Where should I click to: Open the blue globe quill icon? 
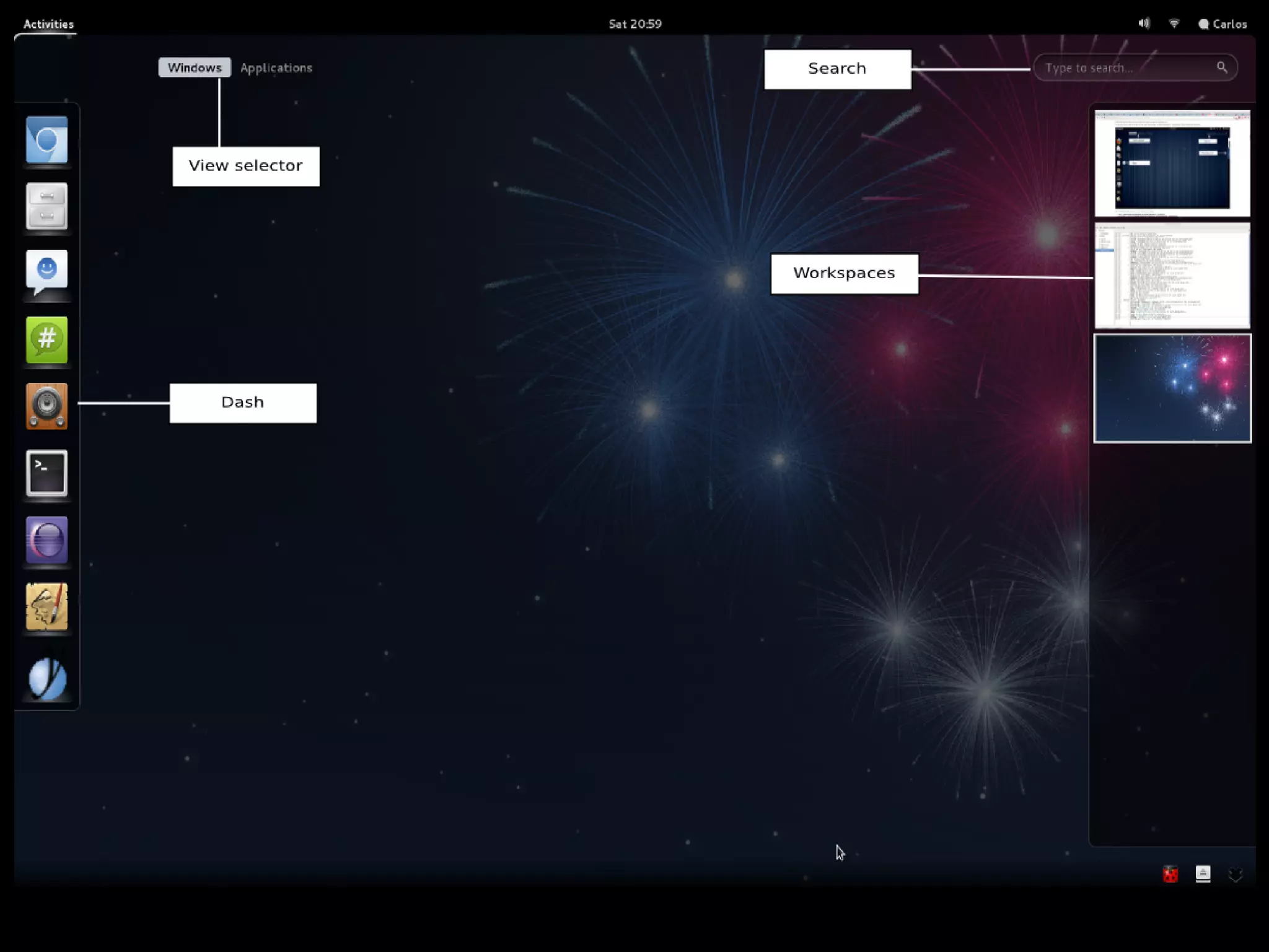tap(46, 679)
